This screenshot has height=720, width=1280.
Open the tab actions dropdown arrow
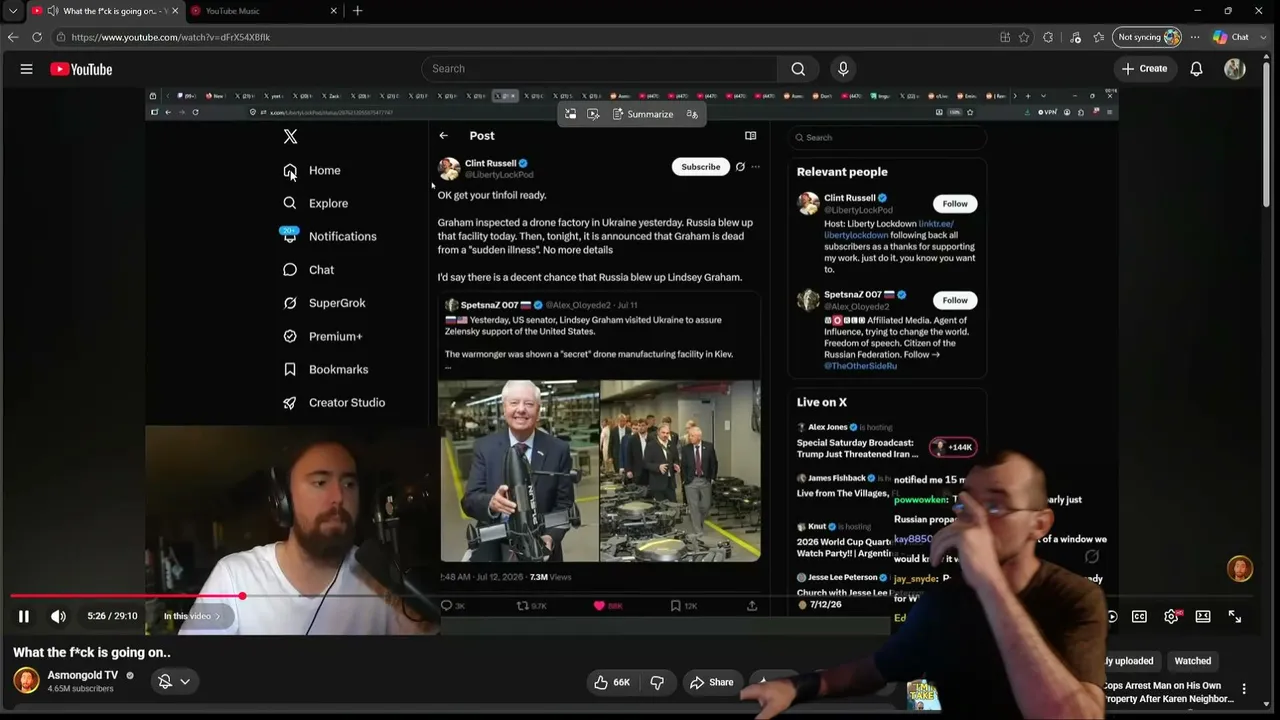(13, 11)
